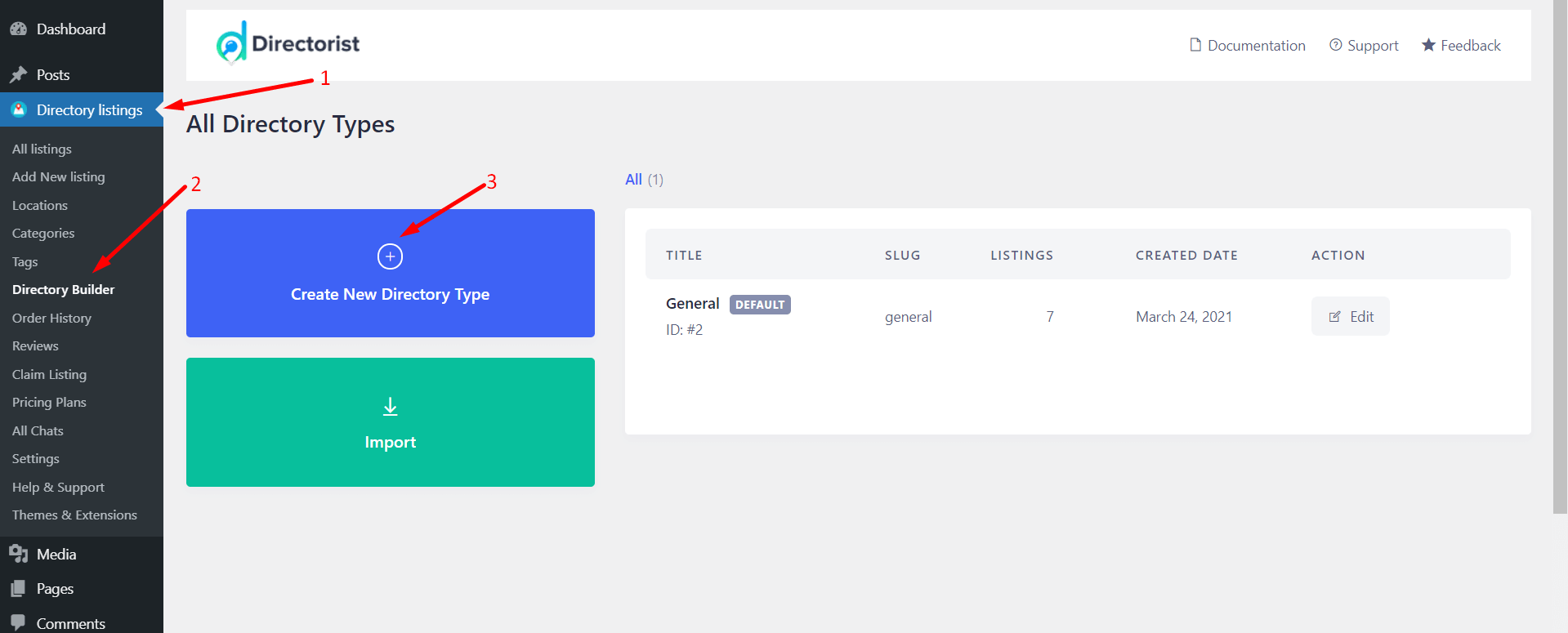Click the Edit pencil icon for General
1568x633 pixels.
point(1335,316)
